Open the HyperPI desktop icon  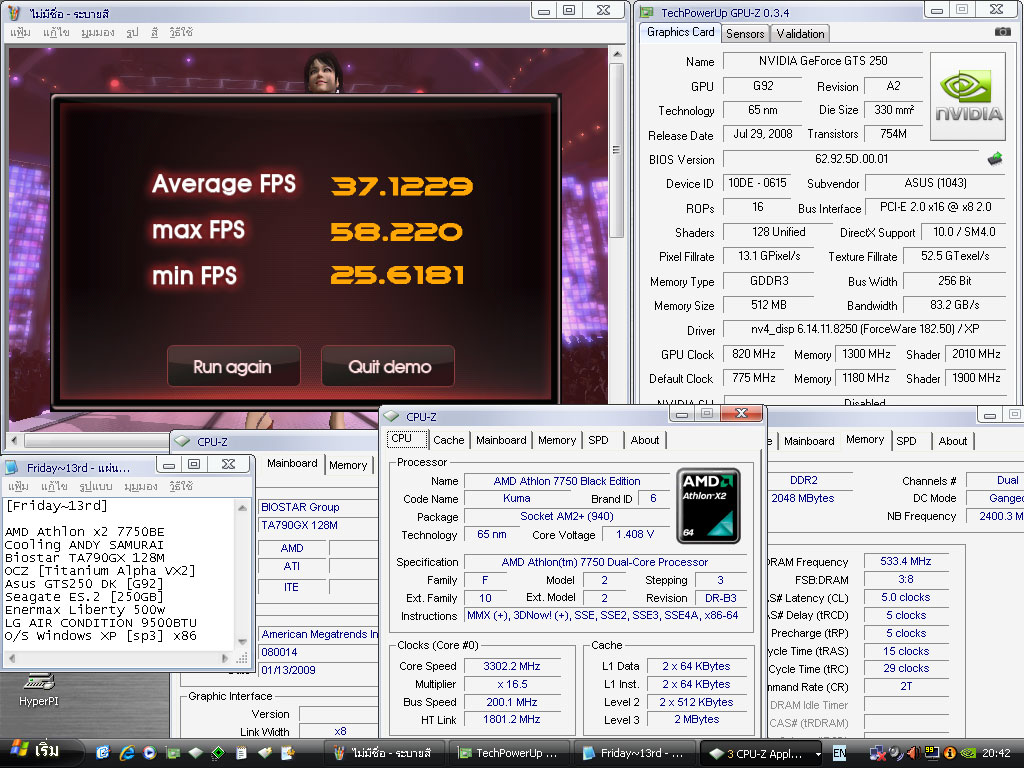[x=39, y=688]
